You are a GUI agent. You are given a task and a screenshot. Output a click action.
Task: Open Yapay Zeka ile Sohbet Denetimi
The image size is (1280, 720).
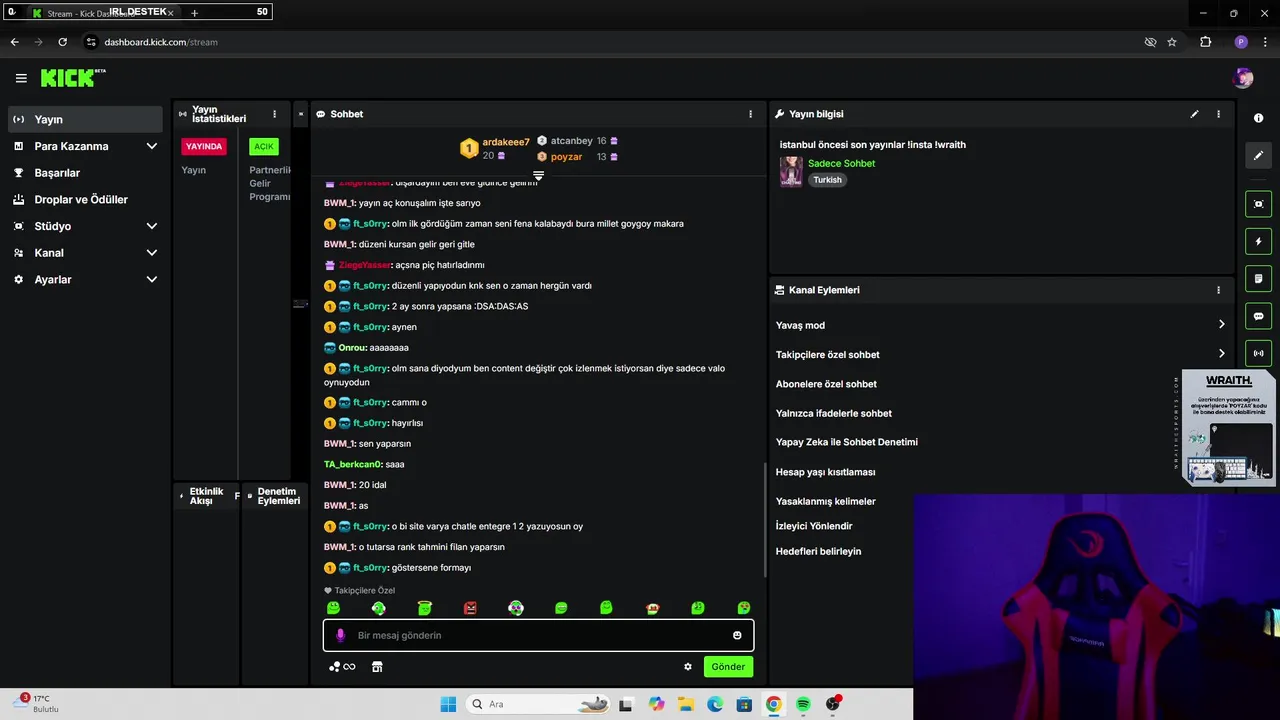point(847,442)
